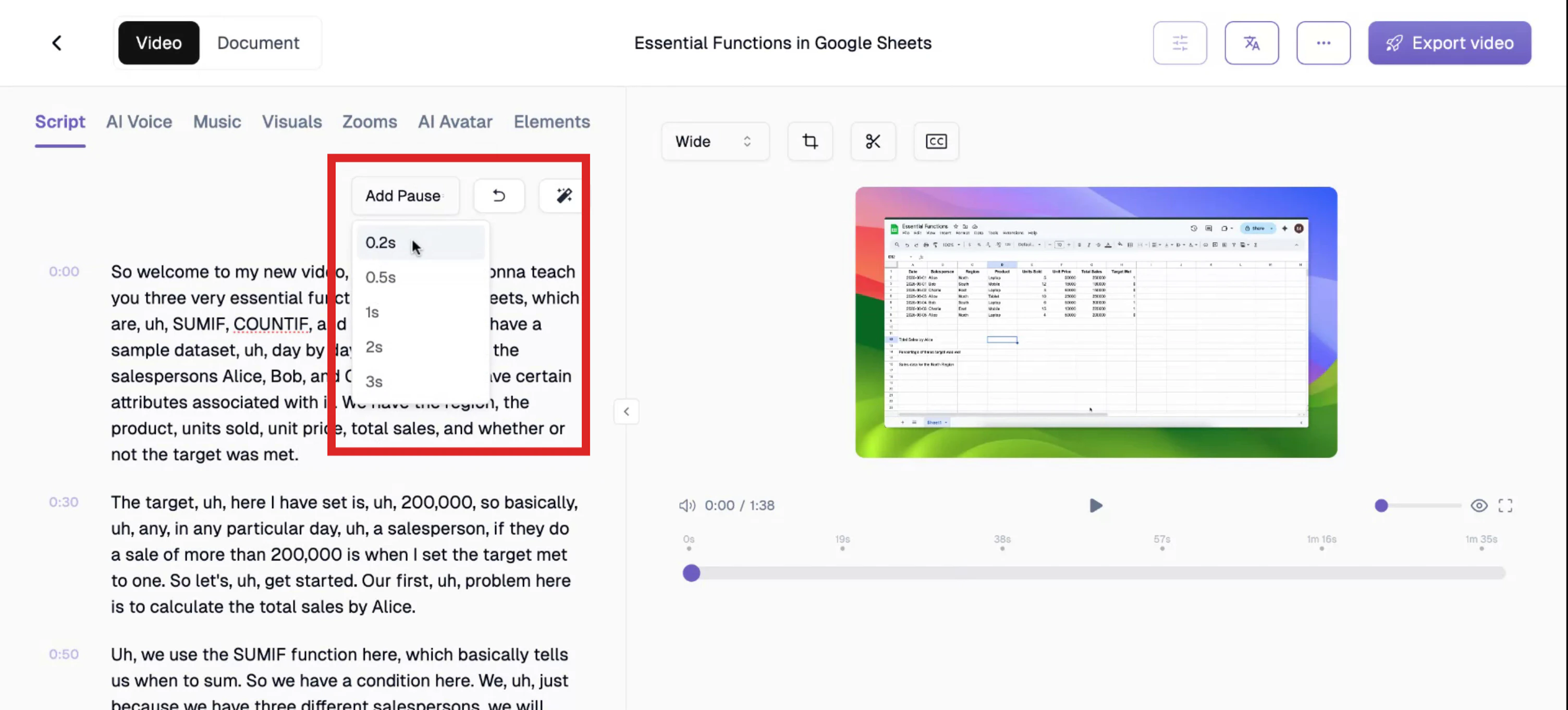Click the scissors trim tool
This screenshot has height=710, width=1568.
[873, 141]
